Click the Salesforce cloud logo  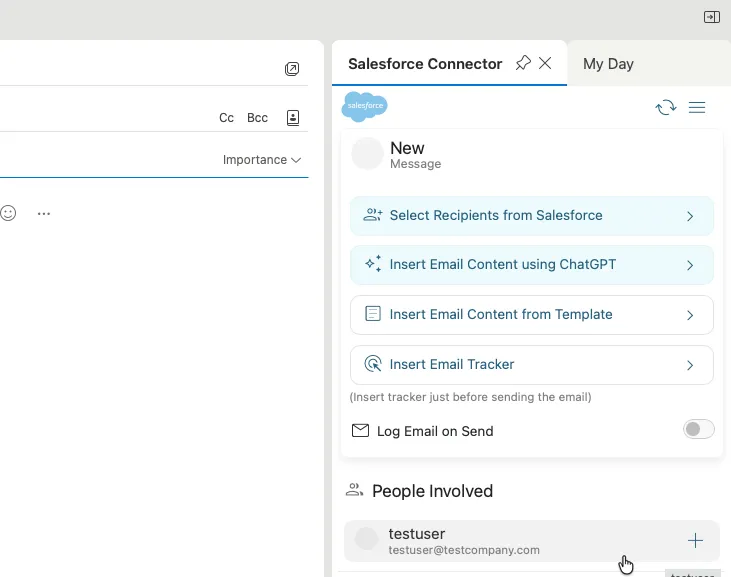click(365, 107)
